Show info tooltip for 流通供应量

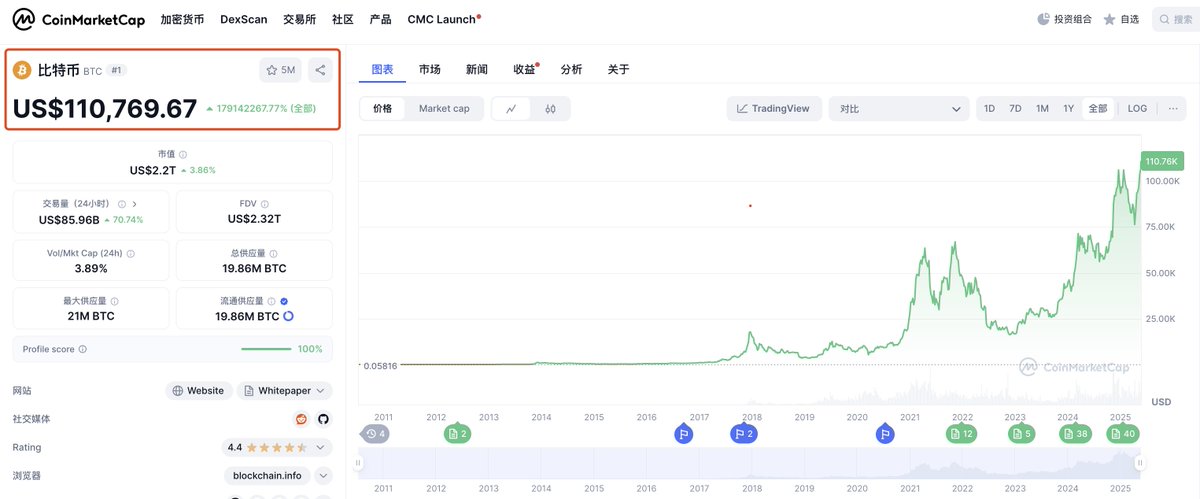pos(273,300)
